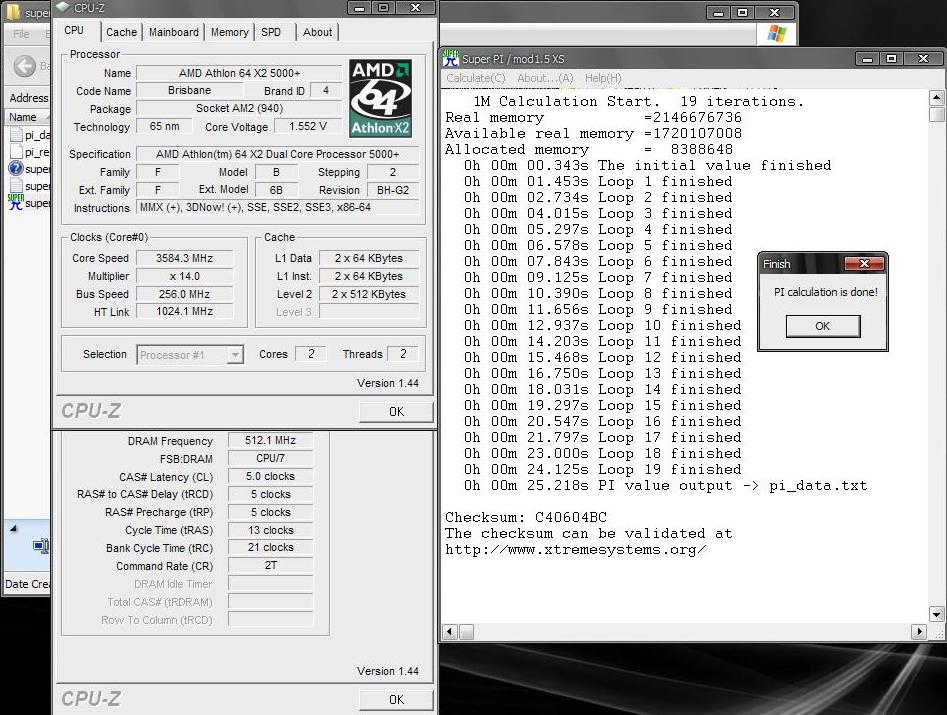Click the FSB:DRAM value CPU/7

[270, 458]
